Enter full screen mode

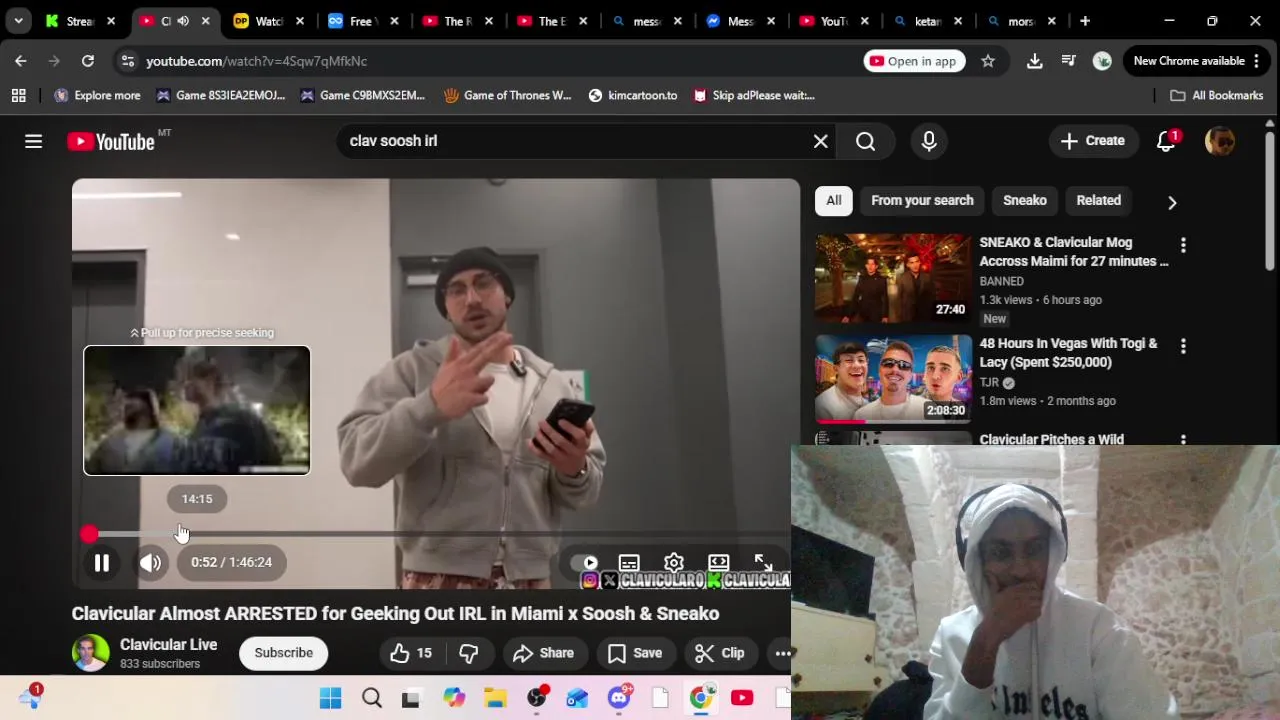pyautogui.click(x=763, y=563)
